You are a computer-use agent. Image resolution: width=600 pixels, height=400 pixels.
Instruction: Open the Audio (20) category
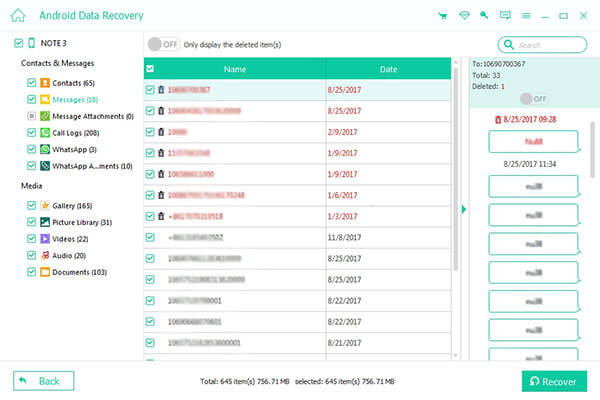coord(69,255)
